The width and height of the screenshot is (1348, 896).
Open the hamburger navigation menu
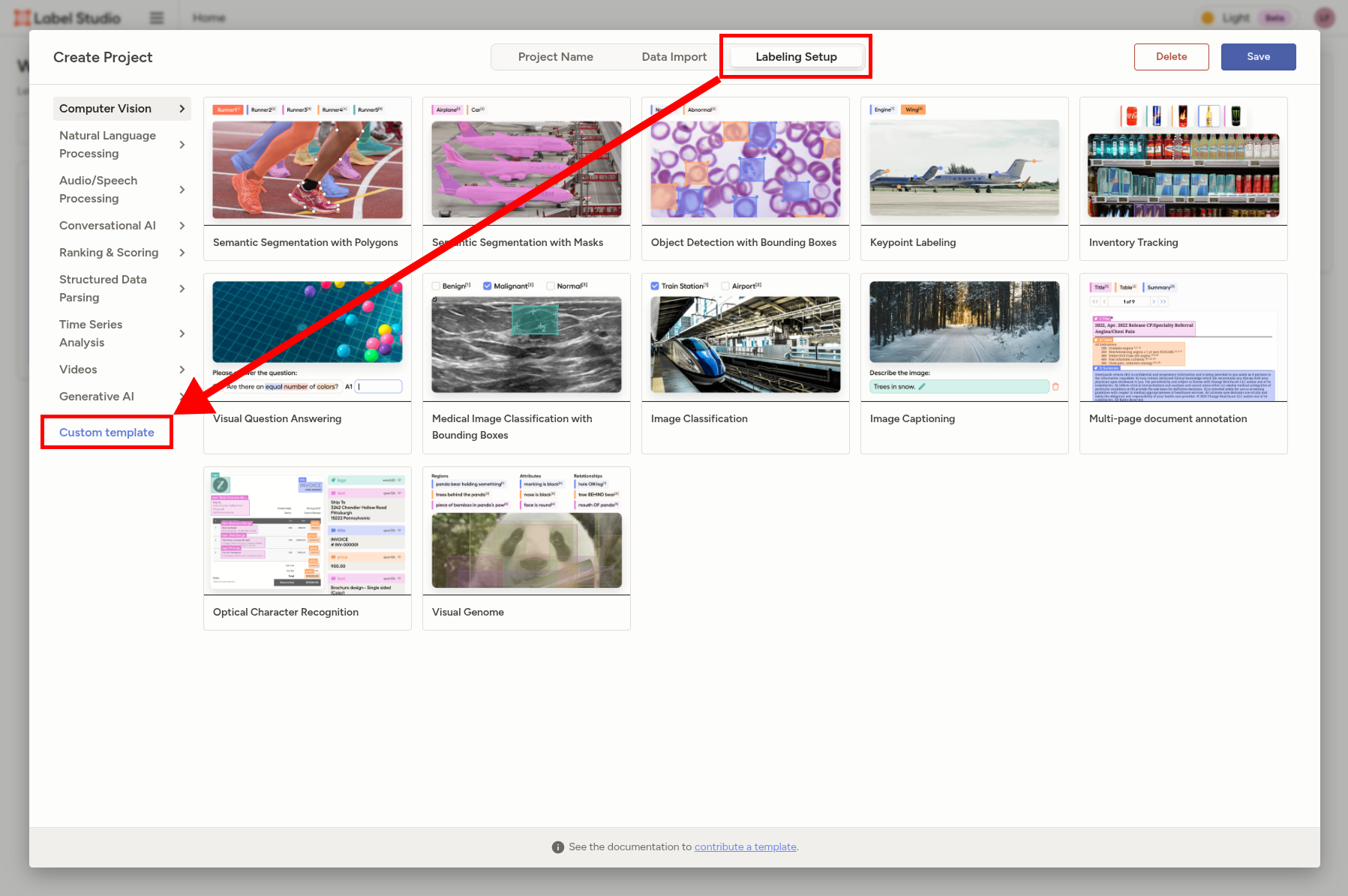tap(157, 18)
